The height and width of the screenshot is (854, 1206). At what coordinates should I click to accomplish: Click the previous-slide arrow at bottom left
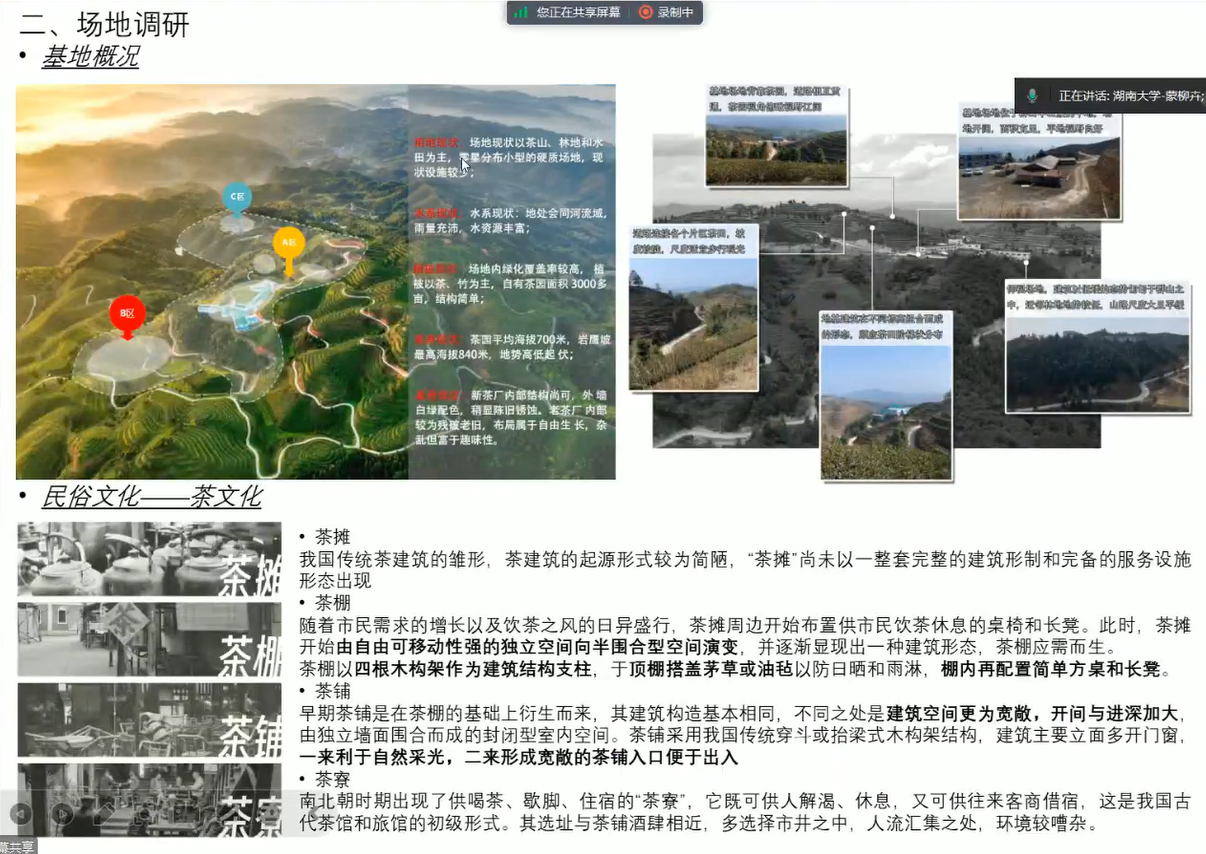21,813
